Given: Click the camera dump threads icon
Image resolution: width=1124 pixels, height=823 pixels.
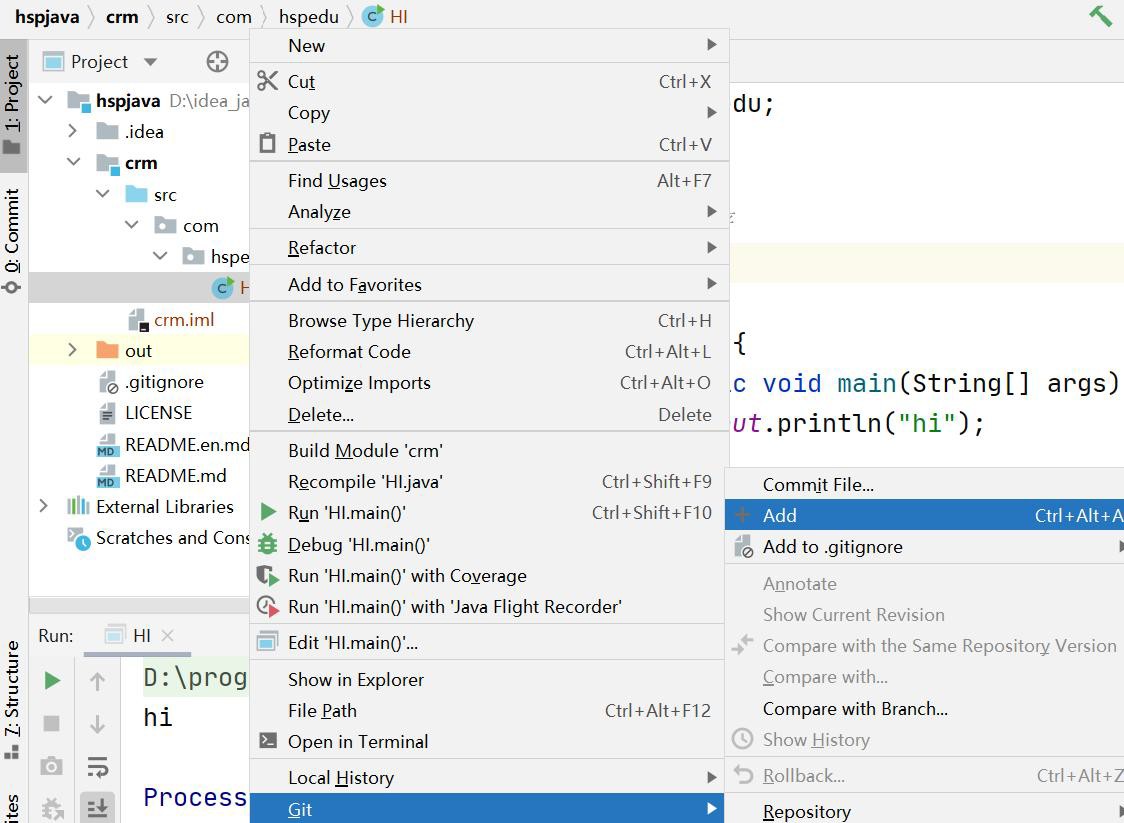Looking at the screenshot, I should click(x=52, y=766).
